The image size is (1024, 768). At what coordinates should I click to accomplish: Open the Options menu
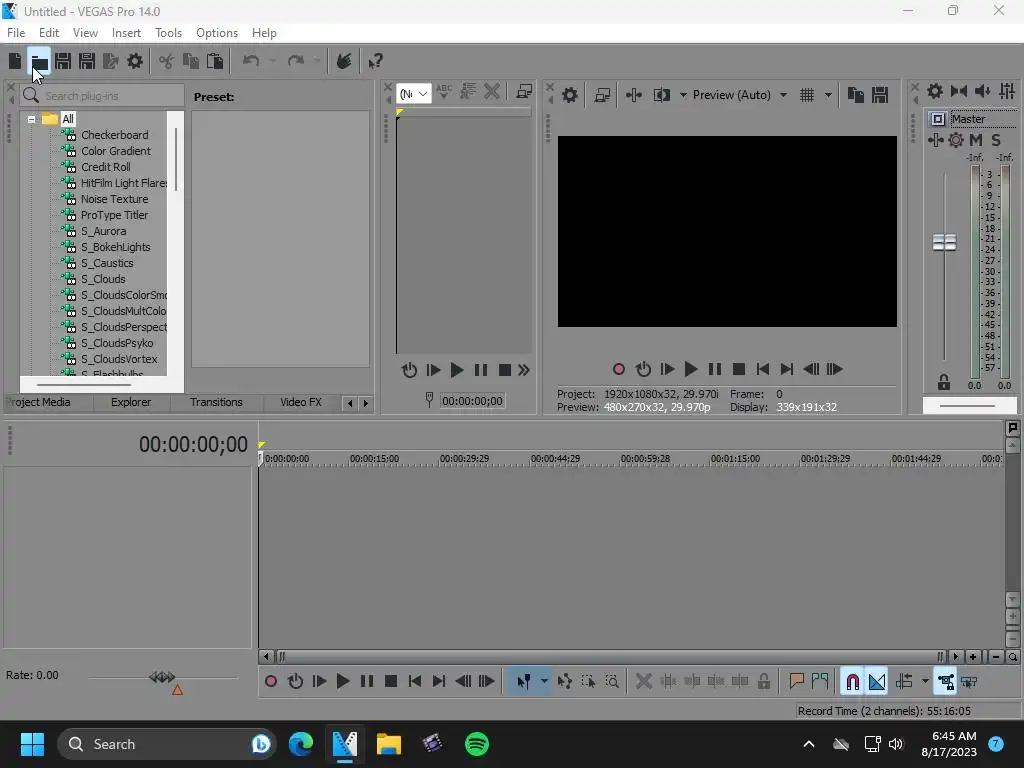point(217,33)
